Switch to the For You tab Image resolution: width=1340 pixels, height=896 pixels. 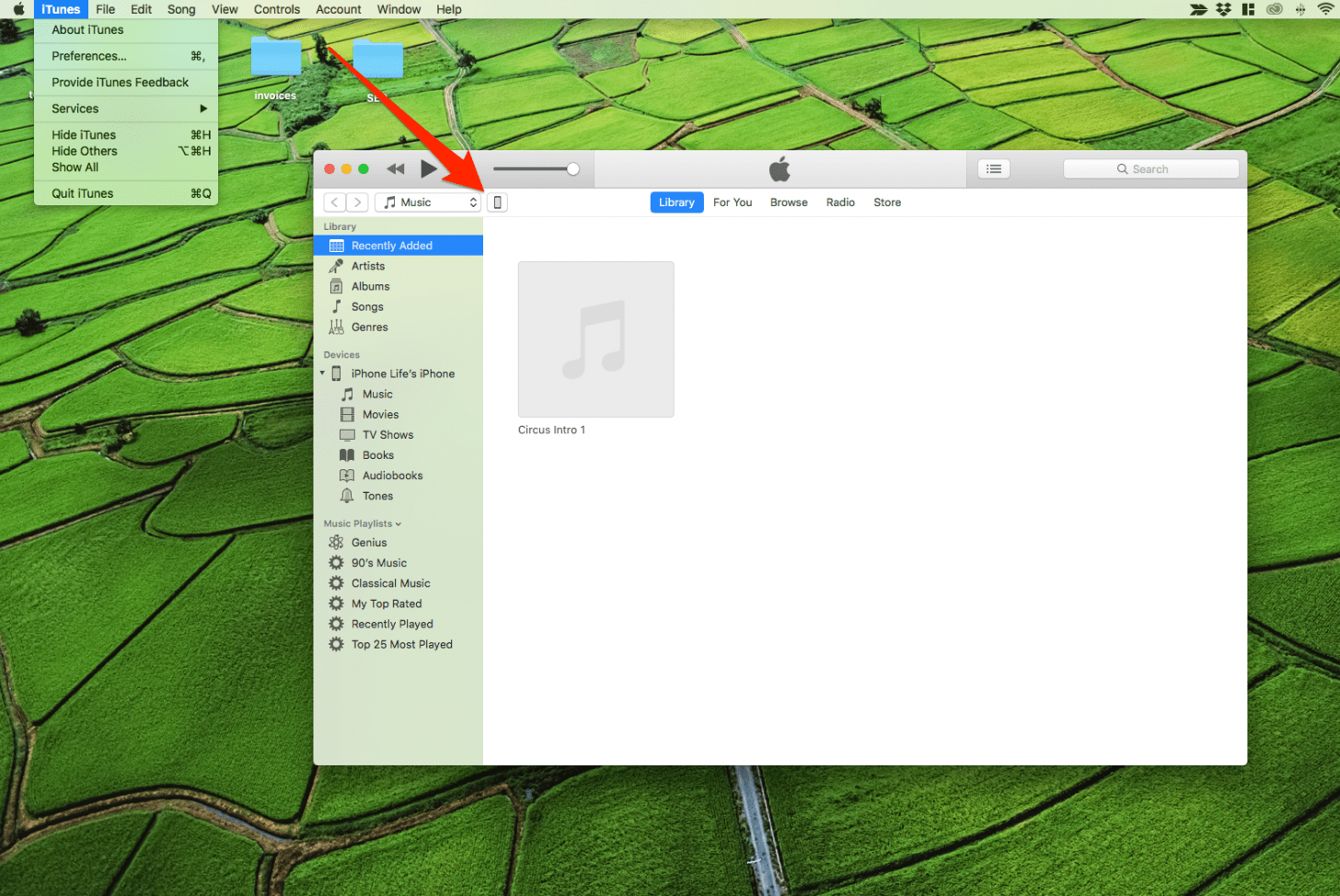732,202
